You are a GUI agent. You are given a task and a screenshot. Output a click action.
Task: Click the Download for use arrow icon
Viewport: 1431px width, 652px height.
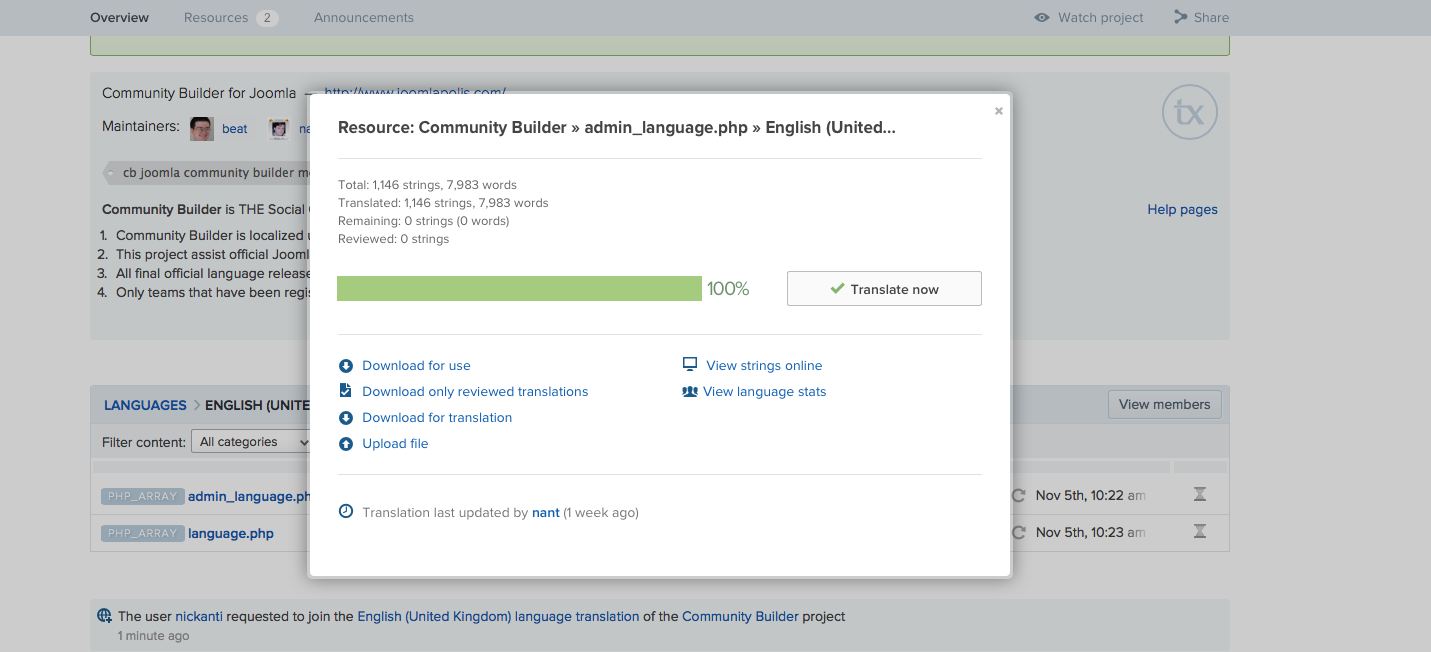coord(346,366)
